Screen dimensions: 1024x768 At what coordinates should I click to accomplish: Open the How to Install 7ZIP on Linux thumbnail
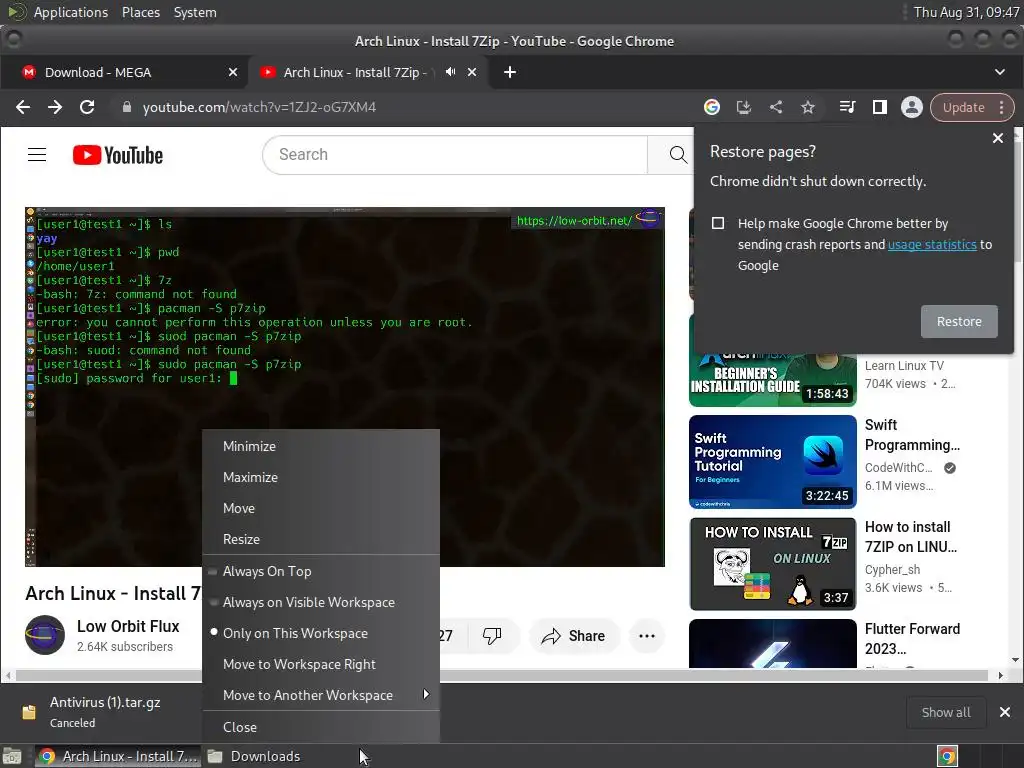(x=773, y=564)
